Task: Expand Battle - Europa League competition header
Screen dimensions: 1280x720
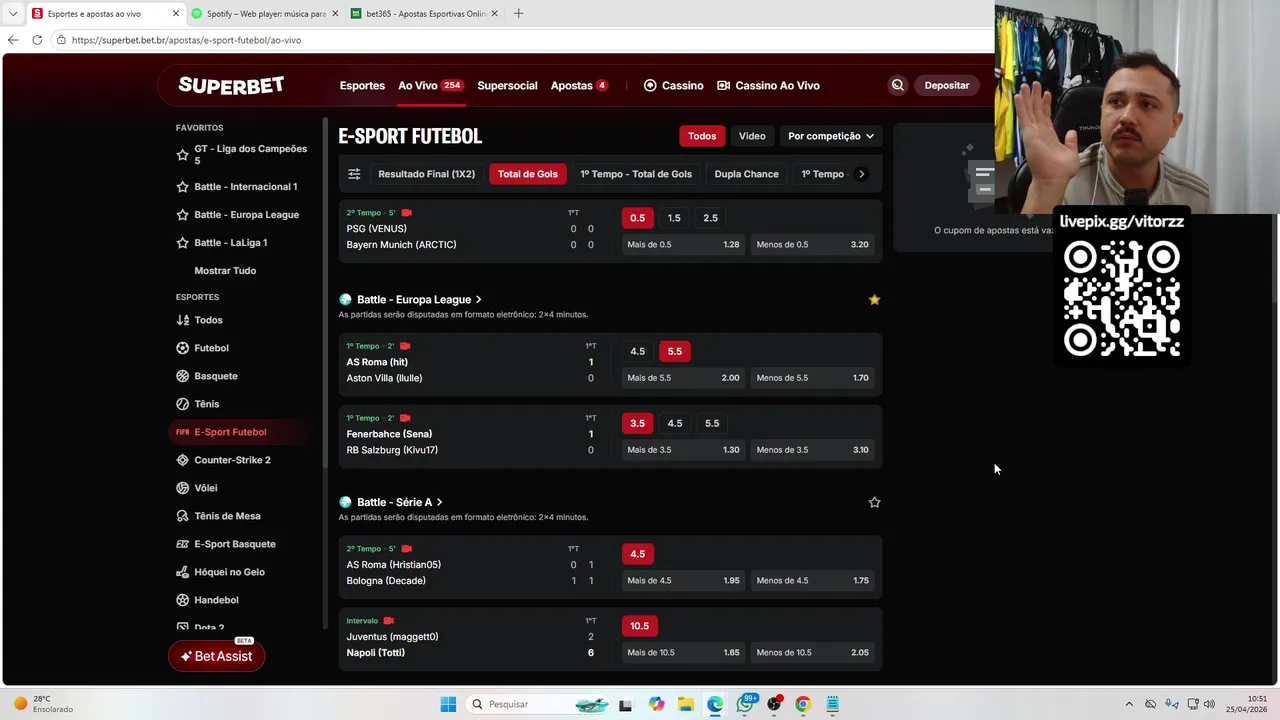Action: point(419,300)
